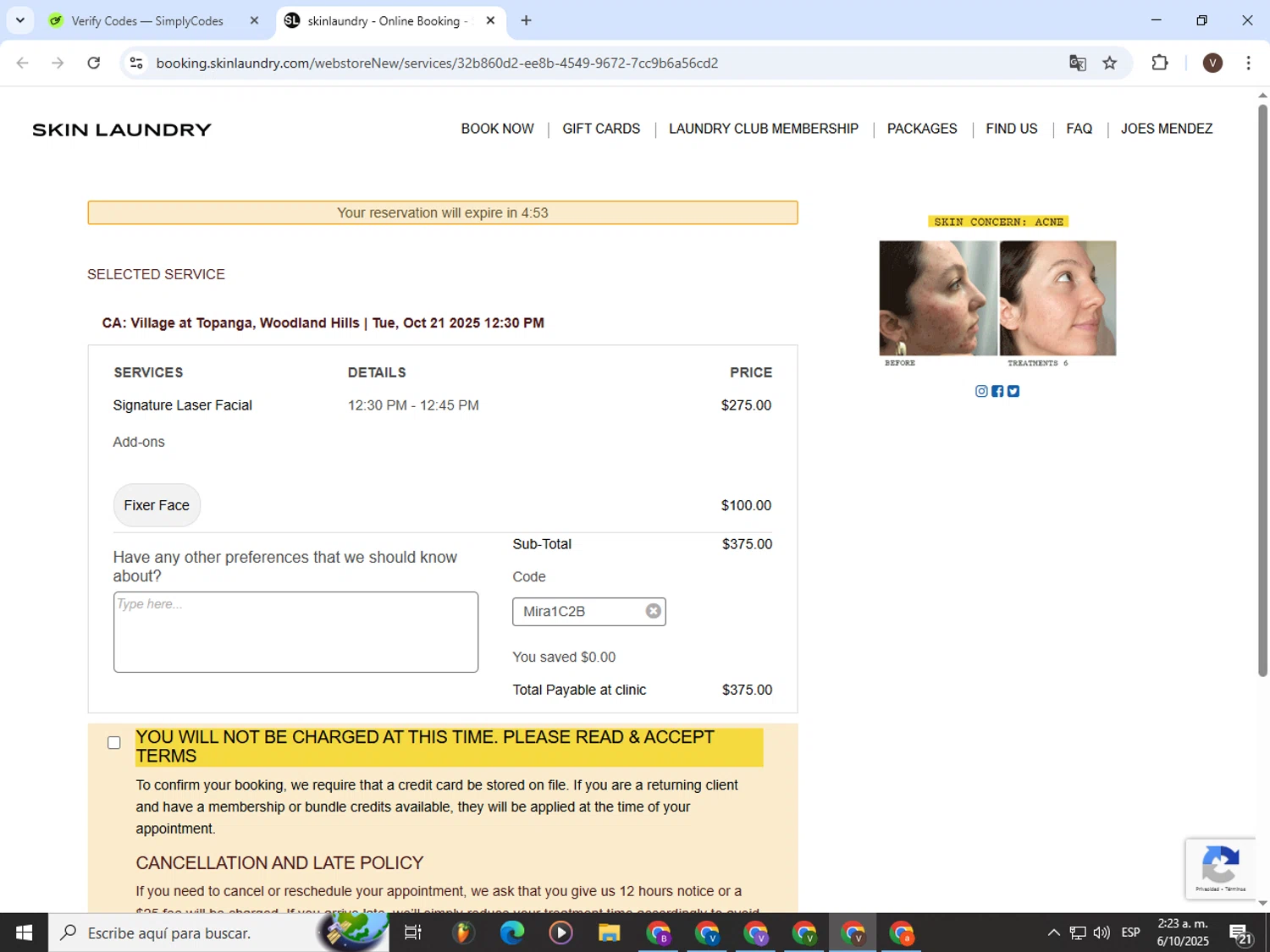Clear the Mira1C2B promo code
The height and width of the screenshot is (952, 1270).
tap(653, 611)
